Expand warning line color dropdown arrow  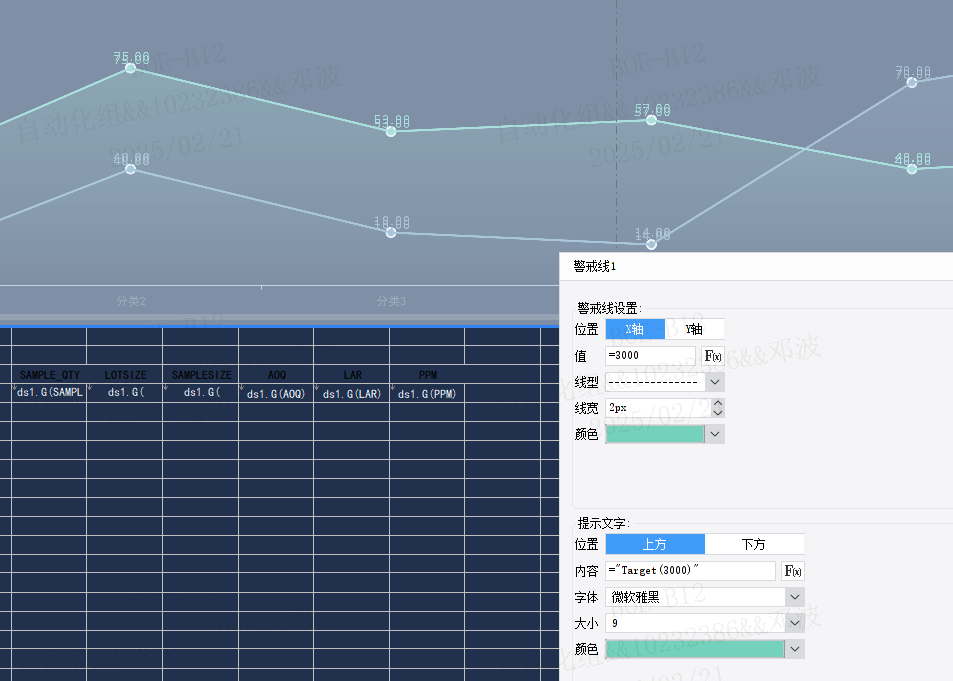click(x=715, y=434)
